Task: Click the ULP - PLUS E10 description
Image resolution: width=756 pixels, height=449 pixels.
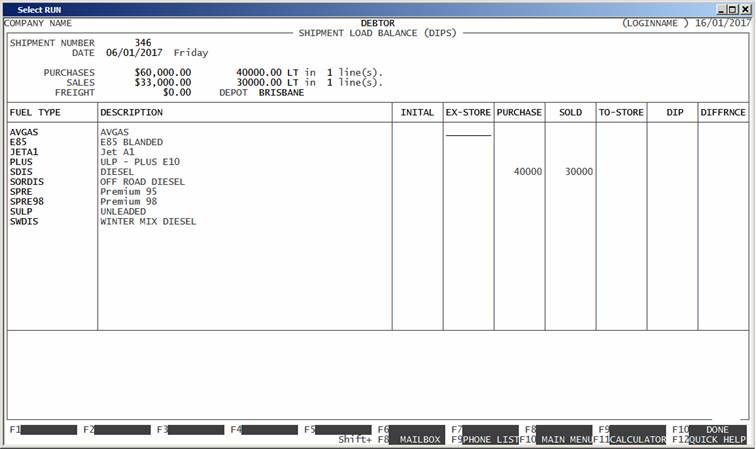Action: [x=140, y=162]
